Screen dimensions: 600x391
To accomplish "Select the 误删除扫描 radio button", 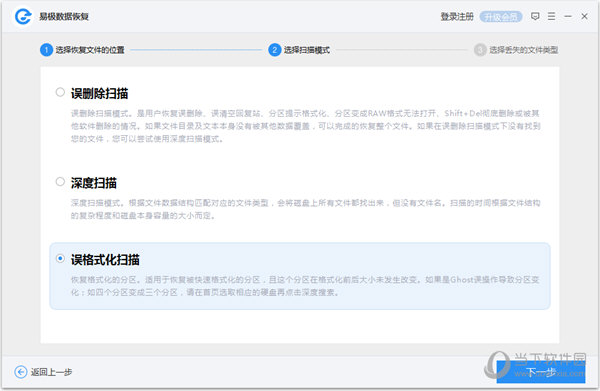I will coord(60,92).
